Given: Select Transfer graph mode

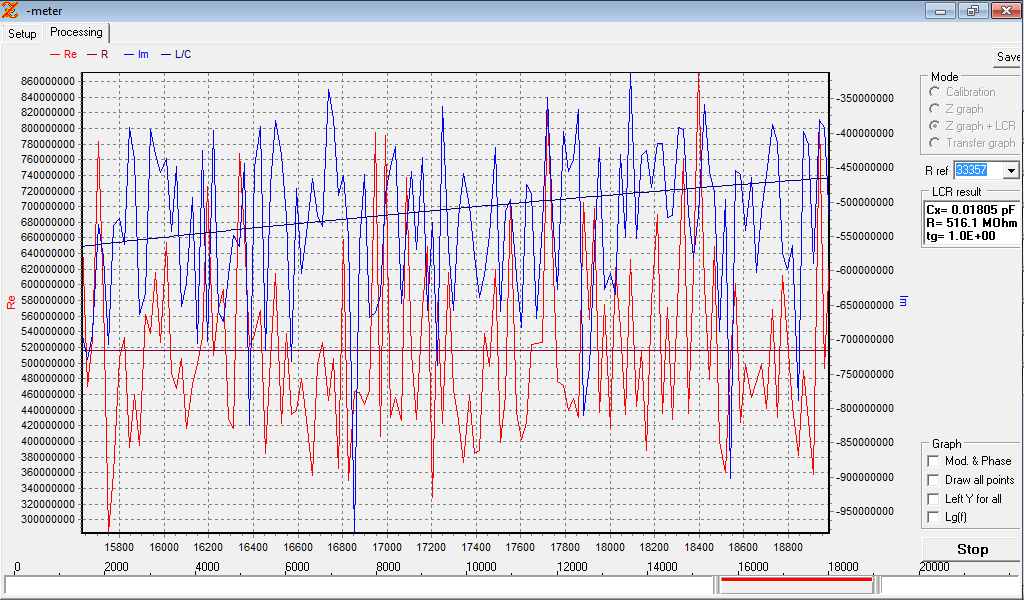Looking at the screenshot, I should point(935,142).
